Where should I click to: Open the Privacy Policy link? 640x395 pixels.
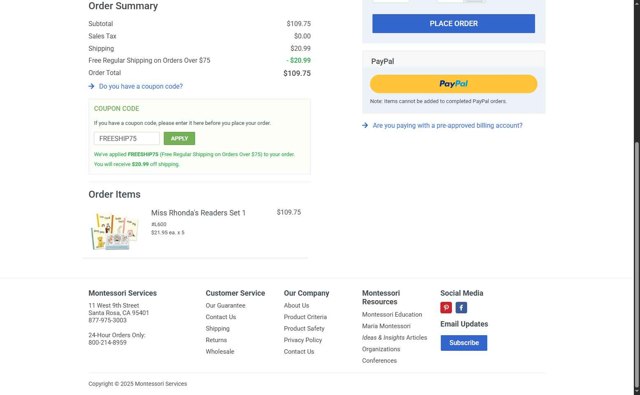click(x=303, y=340)
